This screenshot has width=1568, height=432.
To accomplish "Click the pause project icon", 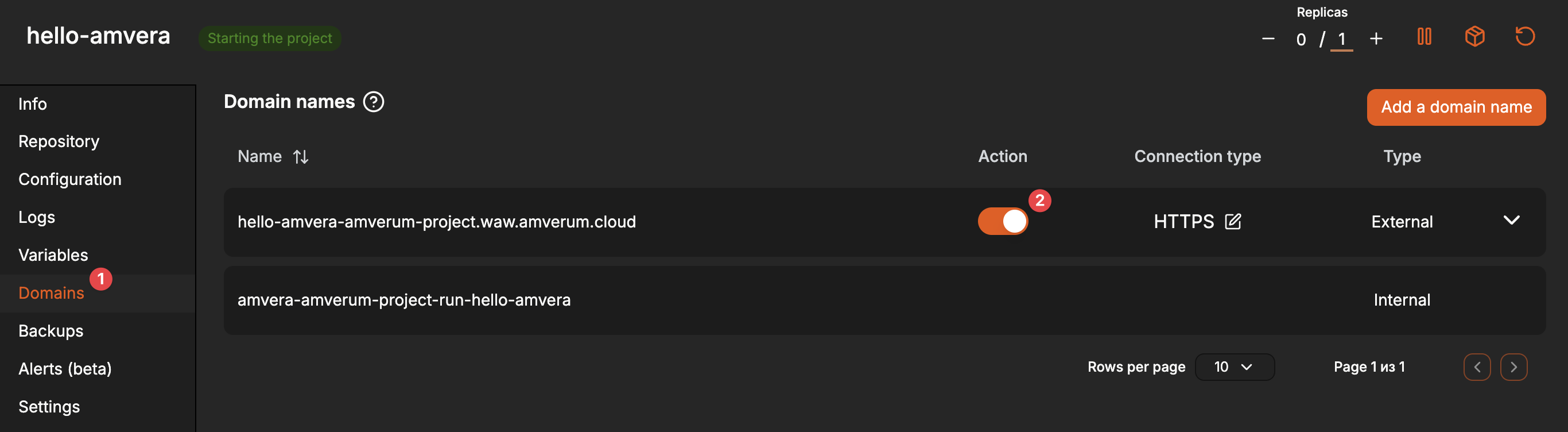I will (x=1424, y=37).
